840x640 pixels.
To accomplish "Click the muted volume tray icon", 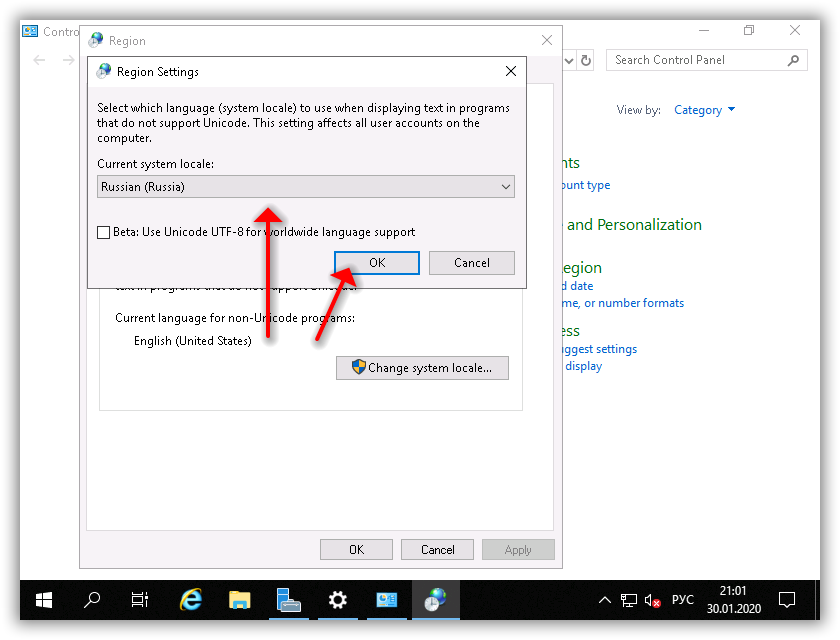I will point(652,601).
